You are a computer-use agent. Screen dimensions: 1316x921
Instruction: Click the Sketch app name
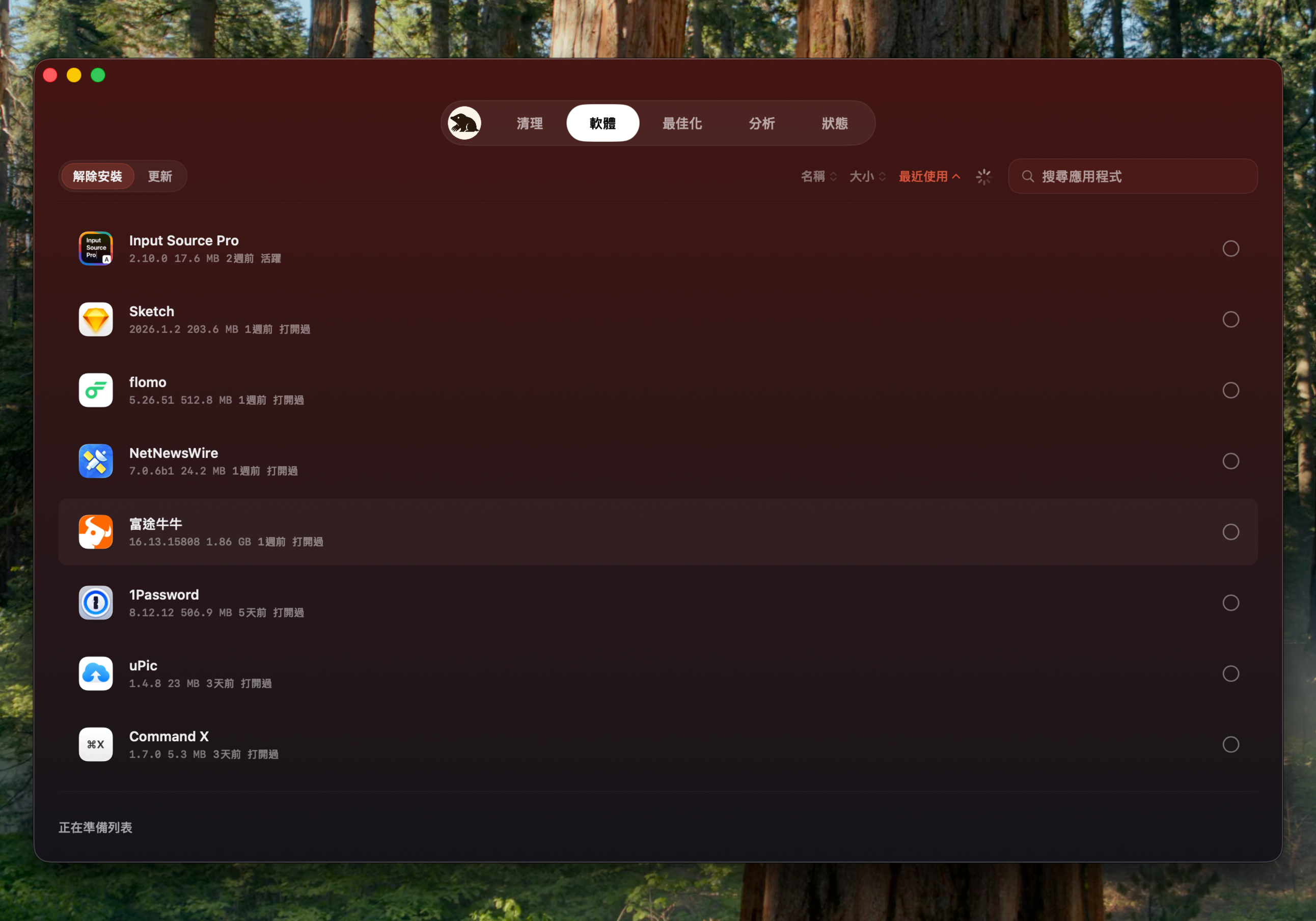pyautogui.click(x=151, y=311)
